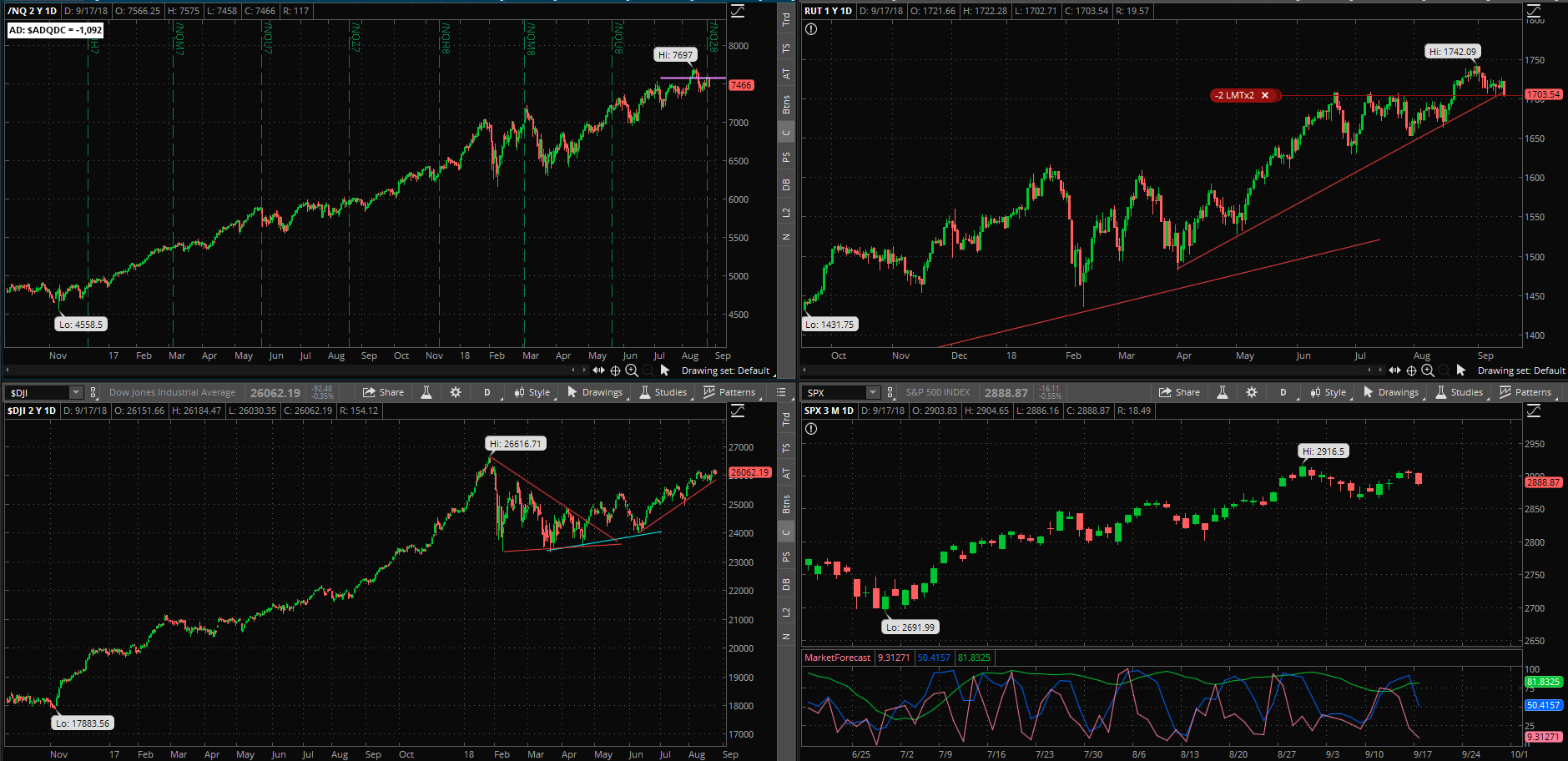The image size is (1568, 761).
Task: Open the Trd sidebar tab on the /NQ chart
Action: click(x=786, y=19)
